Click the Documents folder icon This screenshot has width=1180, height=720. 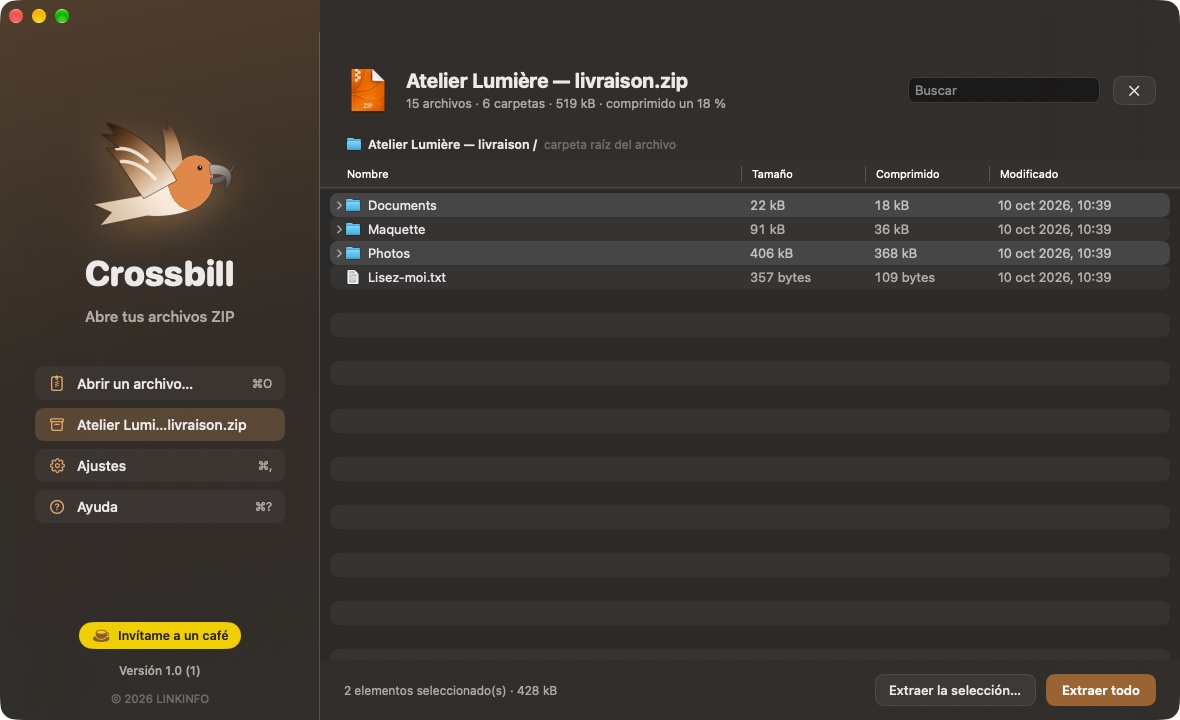coord(353,205)
